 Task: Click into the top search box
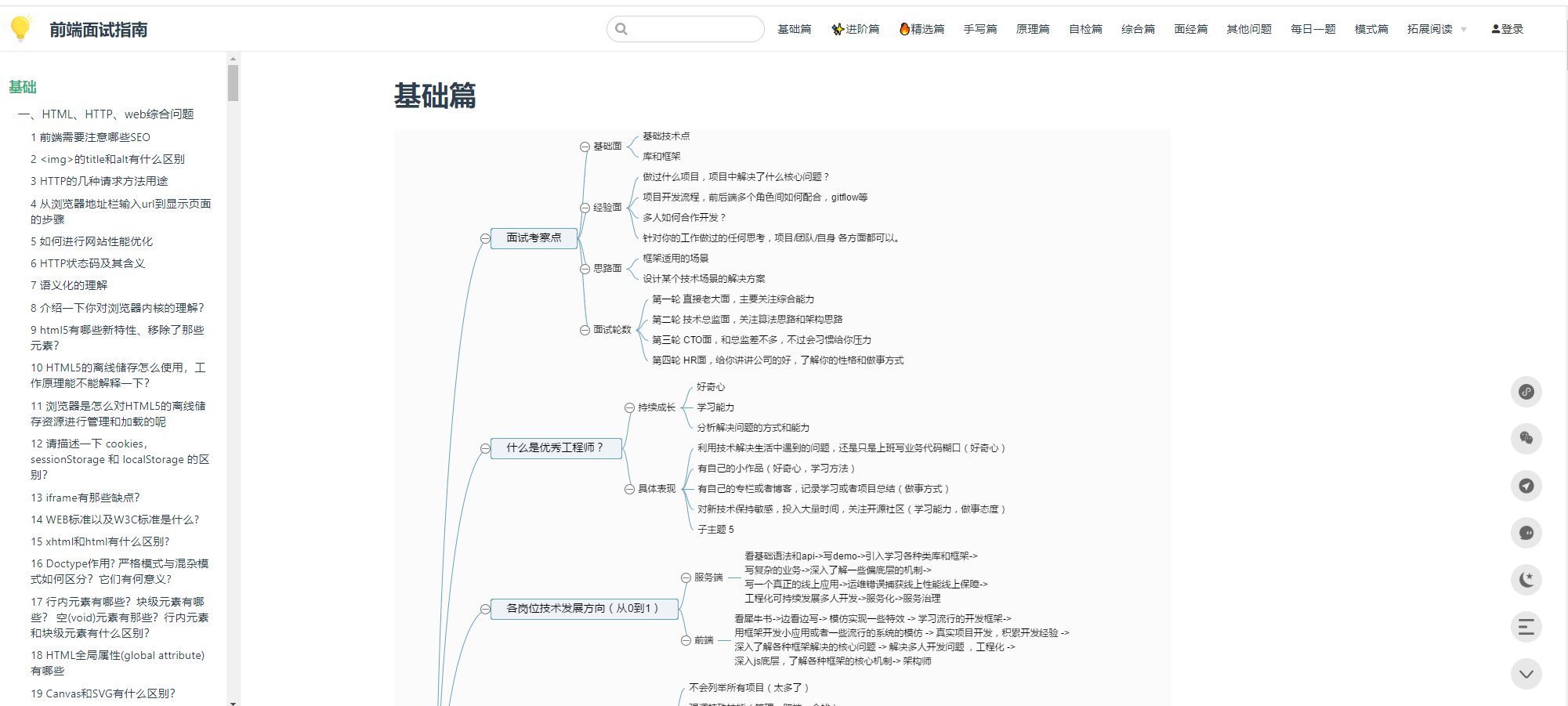(686, 29)
